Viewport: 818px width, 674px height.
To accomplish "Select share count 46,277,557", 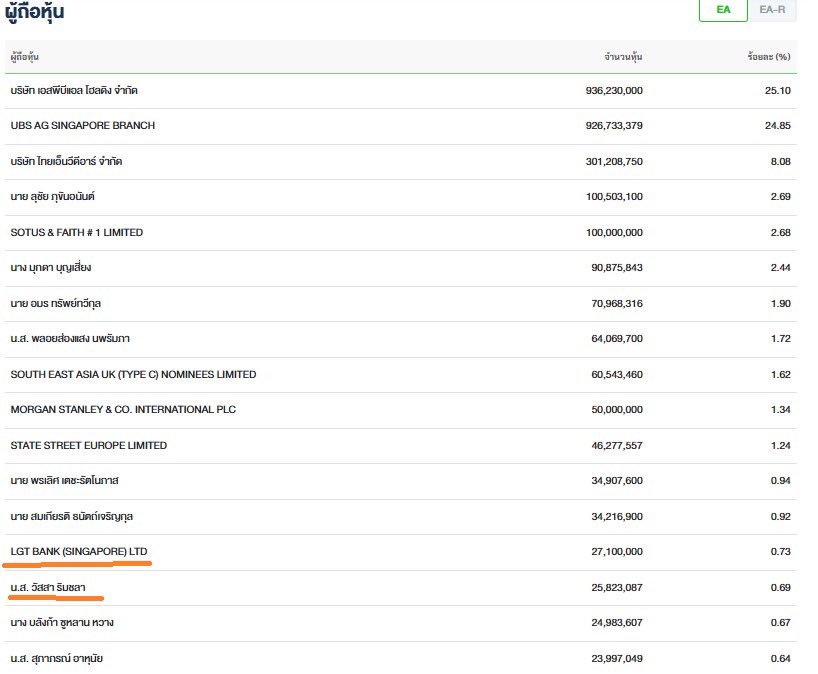I will [x=617, y=446].
